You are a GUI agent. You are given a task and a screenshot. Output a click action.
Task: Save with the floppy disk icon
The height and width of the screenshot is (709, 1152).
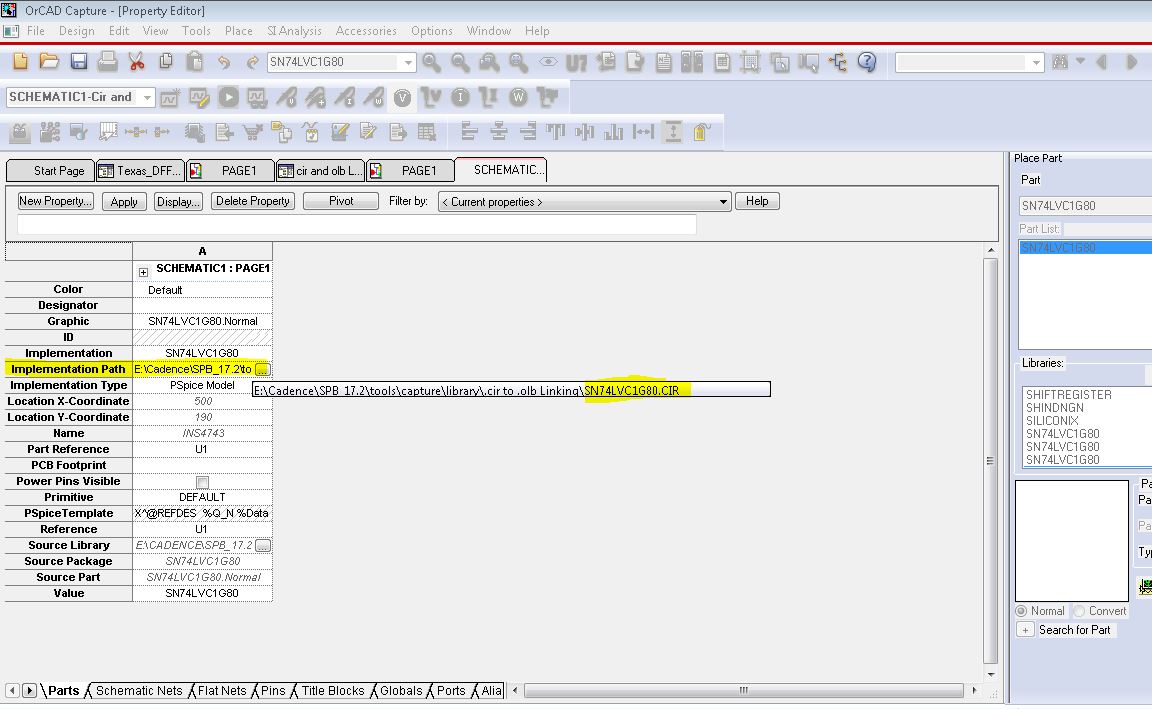coord(79,62)
